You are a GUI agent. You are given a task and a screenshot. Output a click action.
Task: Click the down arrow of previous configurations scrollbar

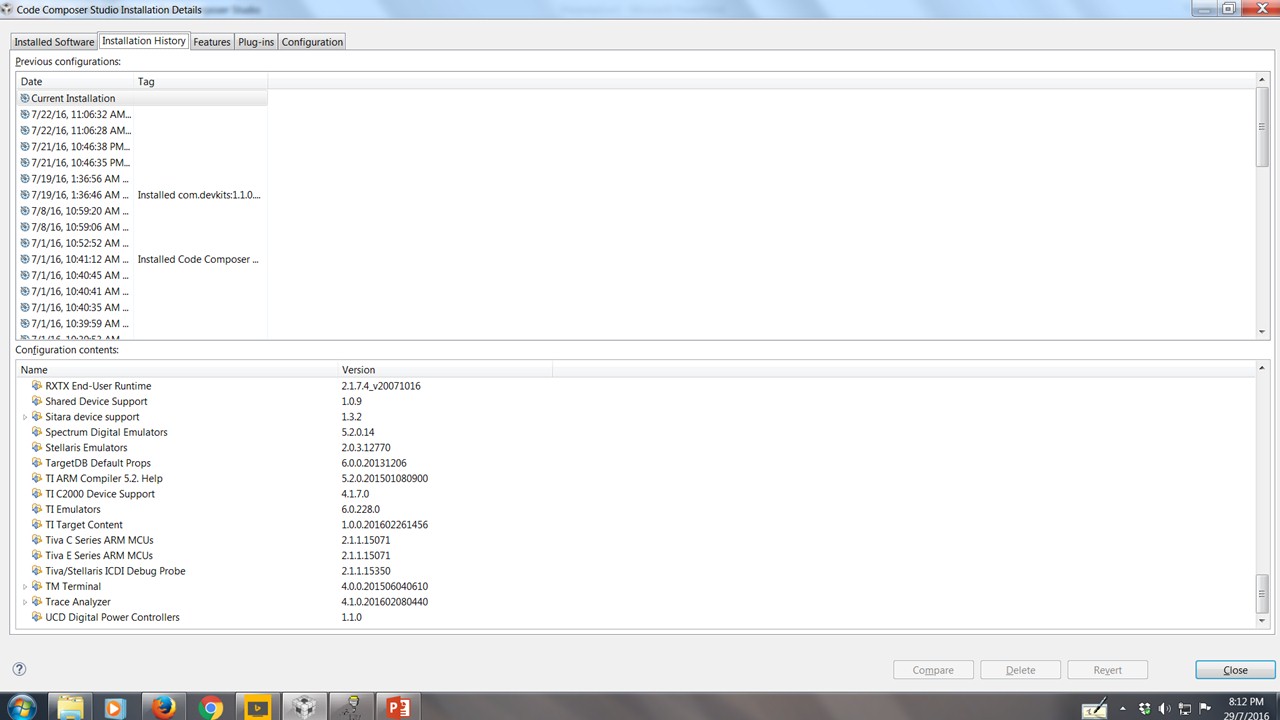pos(1262,332)
